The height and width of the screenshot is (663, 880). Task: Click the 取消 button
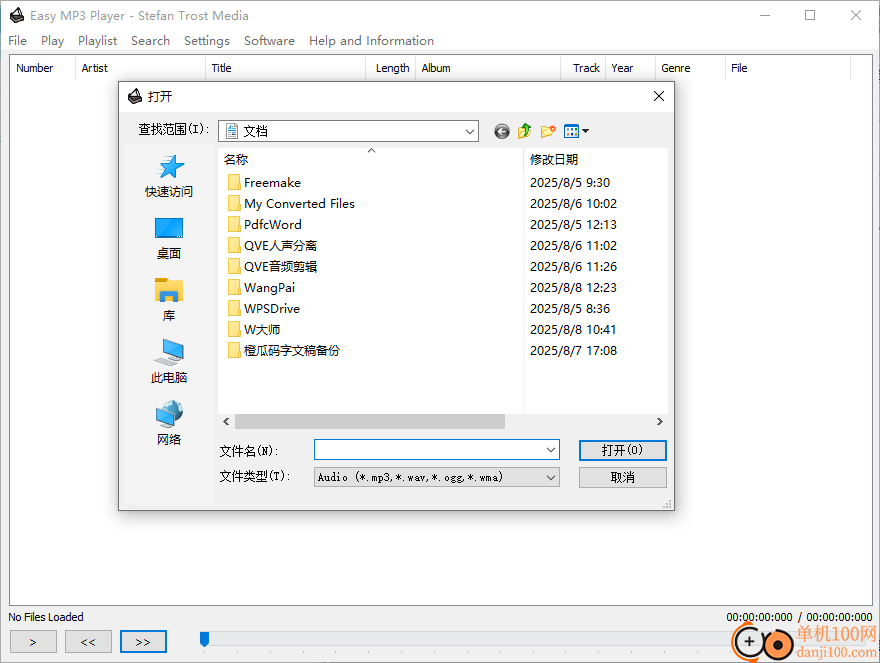pos(622,478)
